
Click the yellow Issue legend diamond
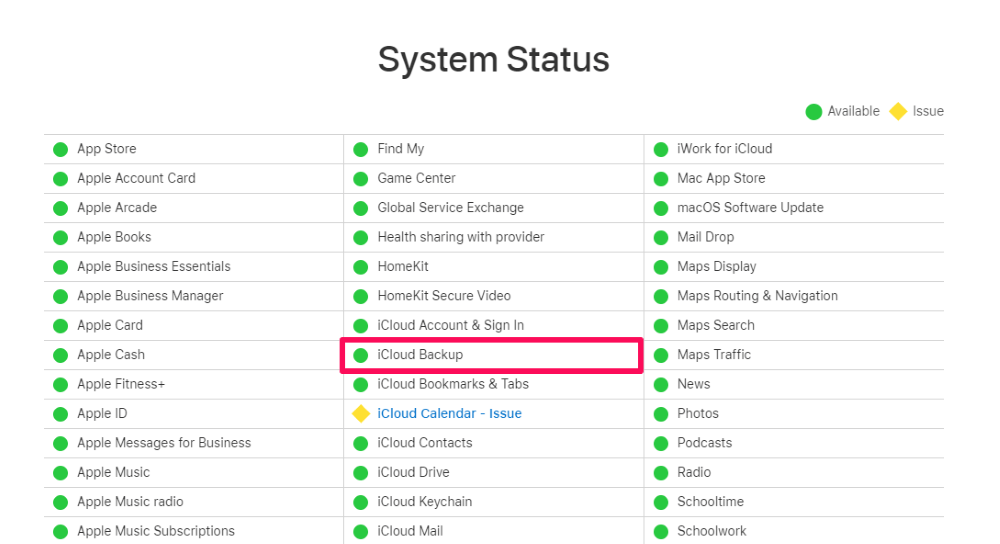[x=898, y=111]
